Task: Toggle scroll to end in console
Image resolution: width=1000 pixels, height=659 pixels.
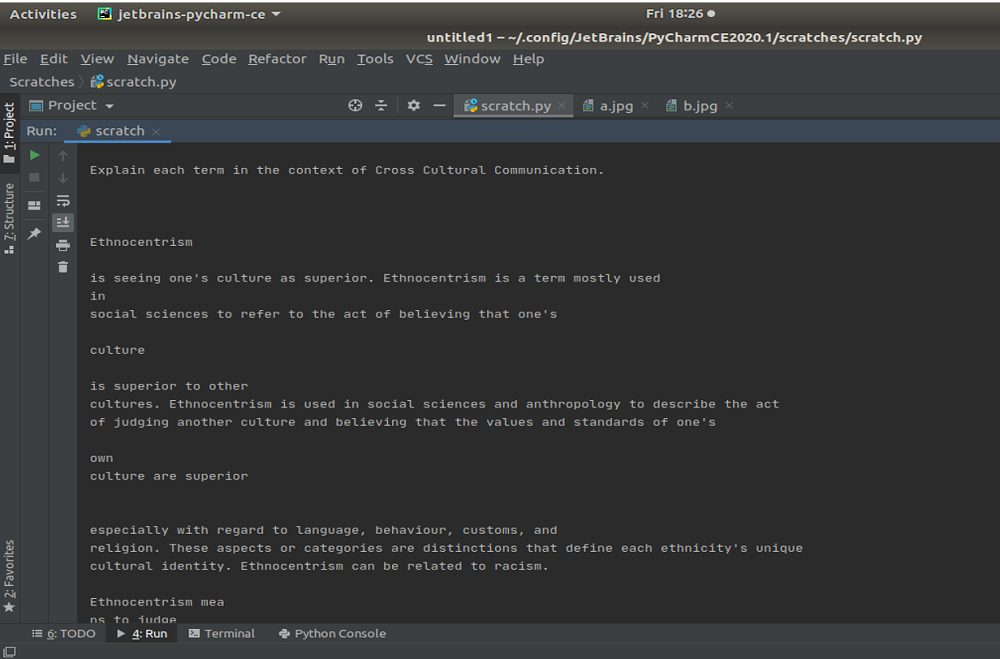Action: [63, 222]
